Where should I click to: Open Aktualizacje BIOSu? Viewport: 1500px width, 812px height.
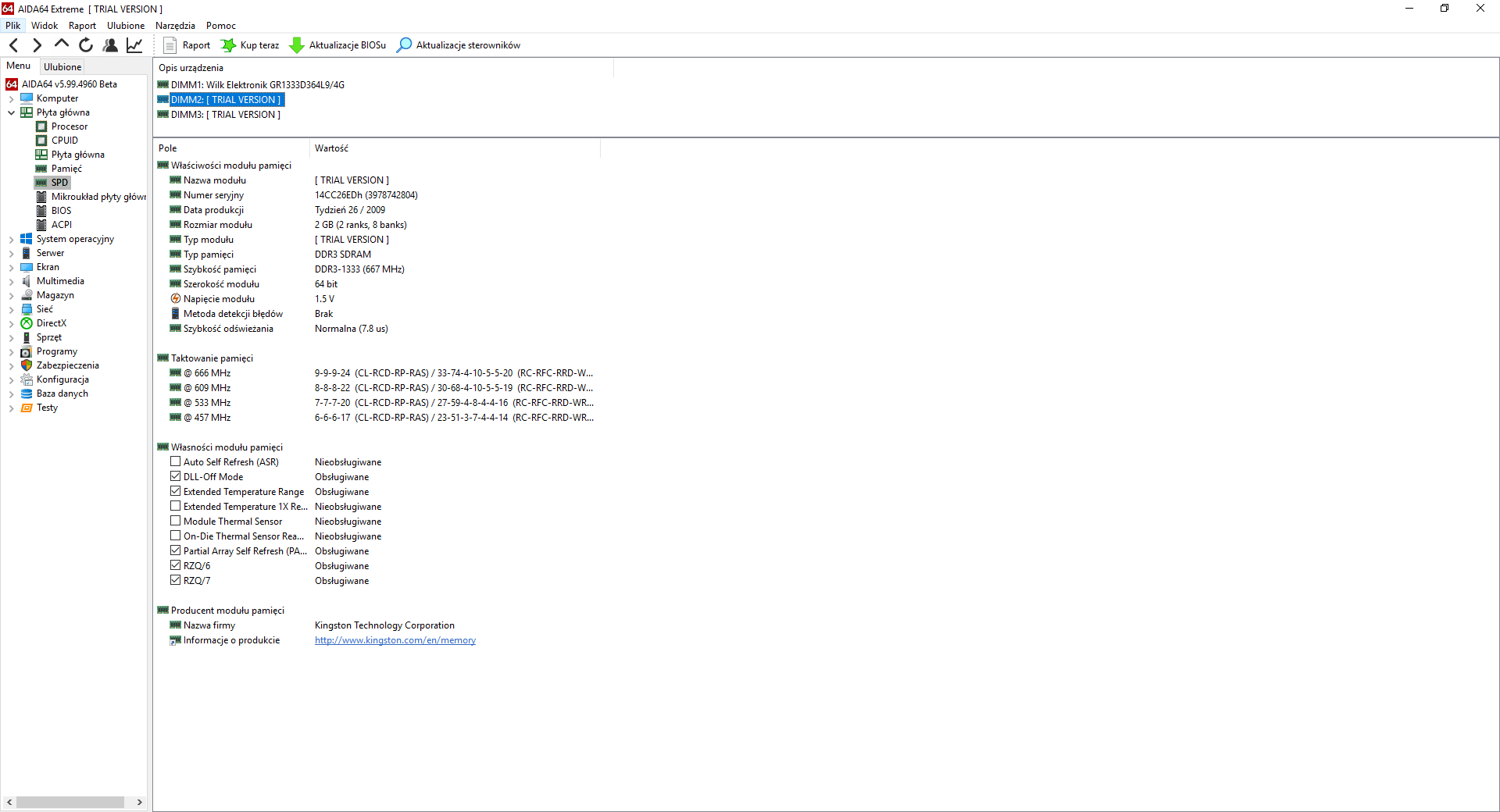pos(337,45)
